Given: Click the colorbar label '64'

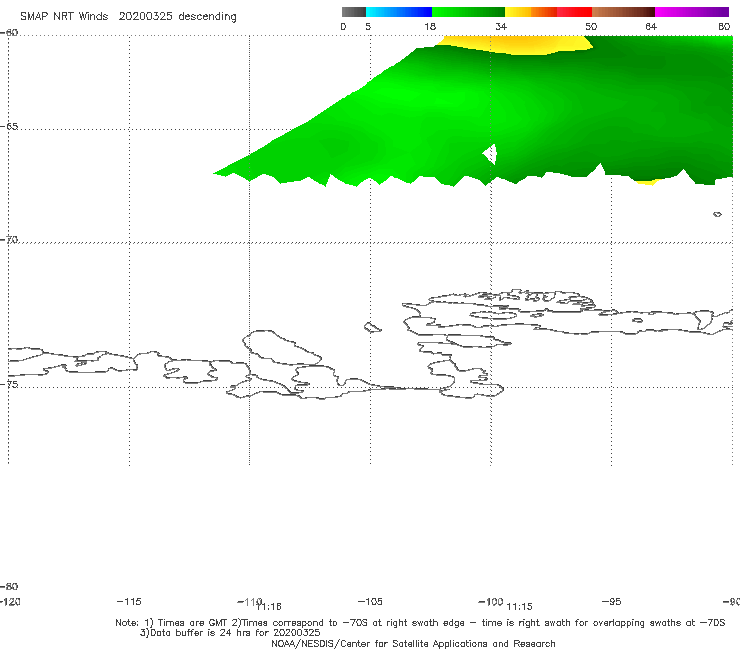Looking at the screenshot, I should tap(651, 26).
